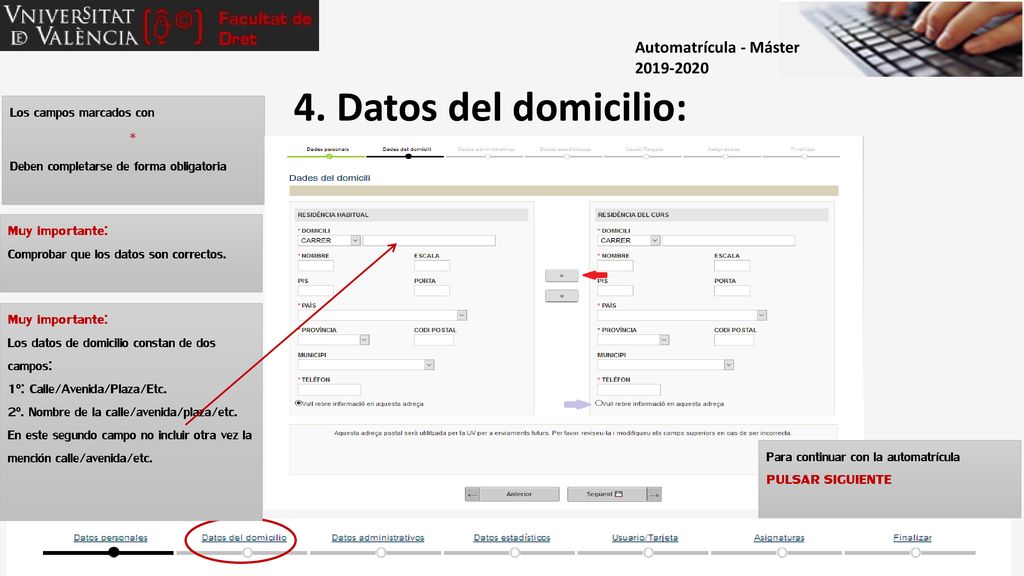The height and width of the screenshot is (576, 1024).
Task: Follow the 'Datos estadísticos' link
Action: [x=512, y=537]
